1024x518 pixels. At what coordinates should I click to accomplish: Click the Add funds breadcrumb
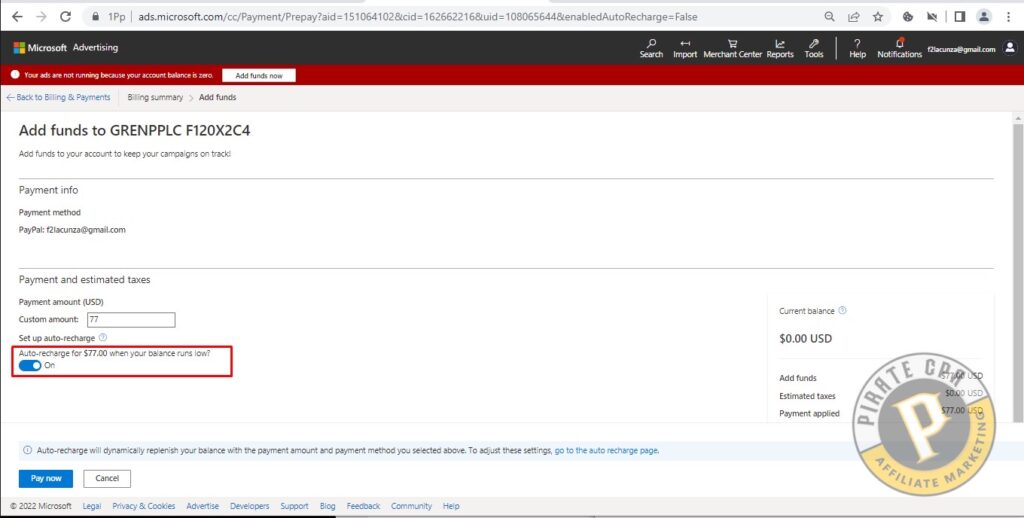(217, 97)
